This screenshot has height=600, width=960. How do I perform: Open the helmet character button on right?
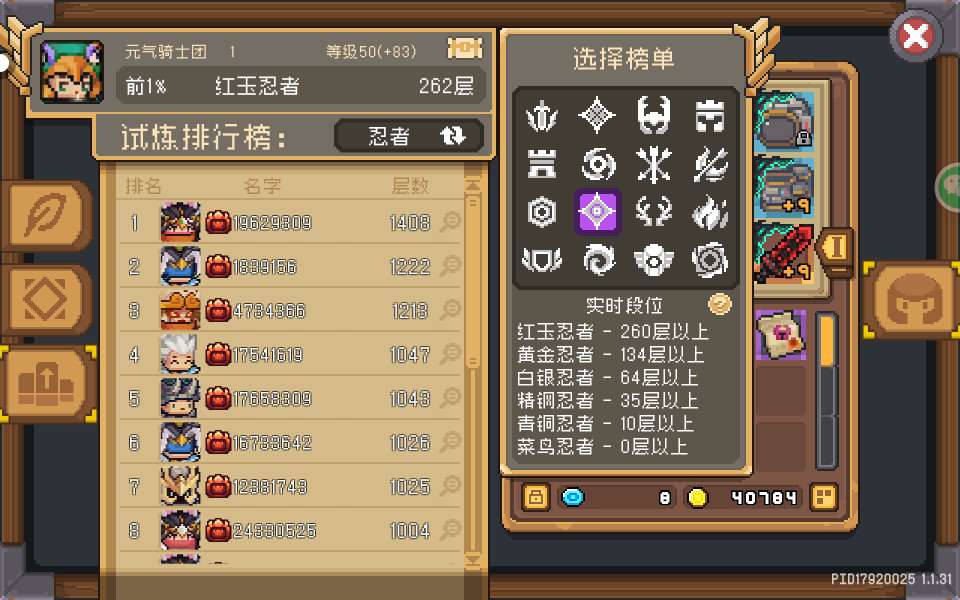coord(912,300)
